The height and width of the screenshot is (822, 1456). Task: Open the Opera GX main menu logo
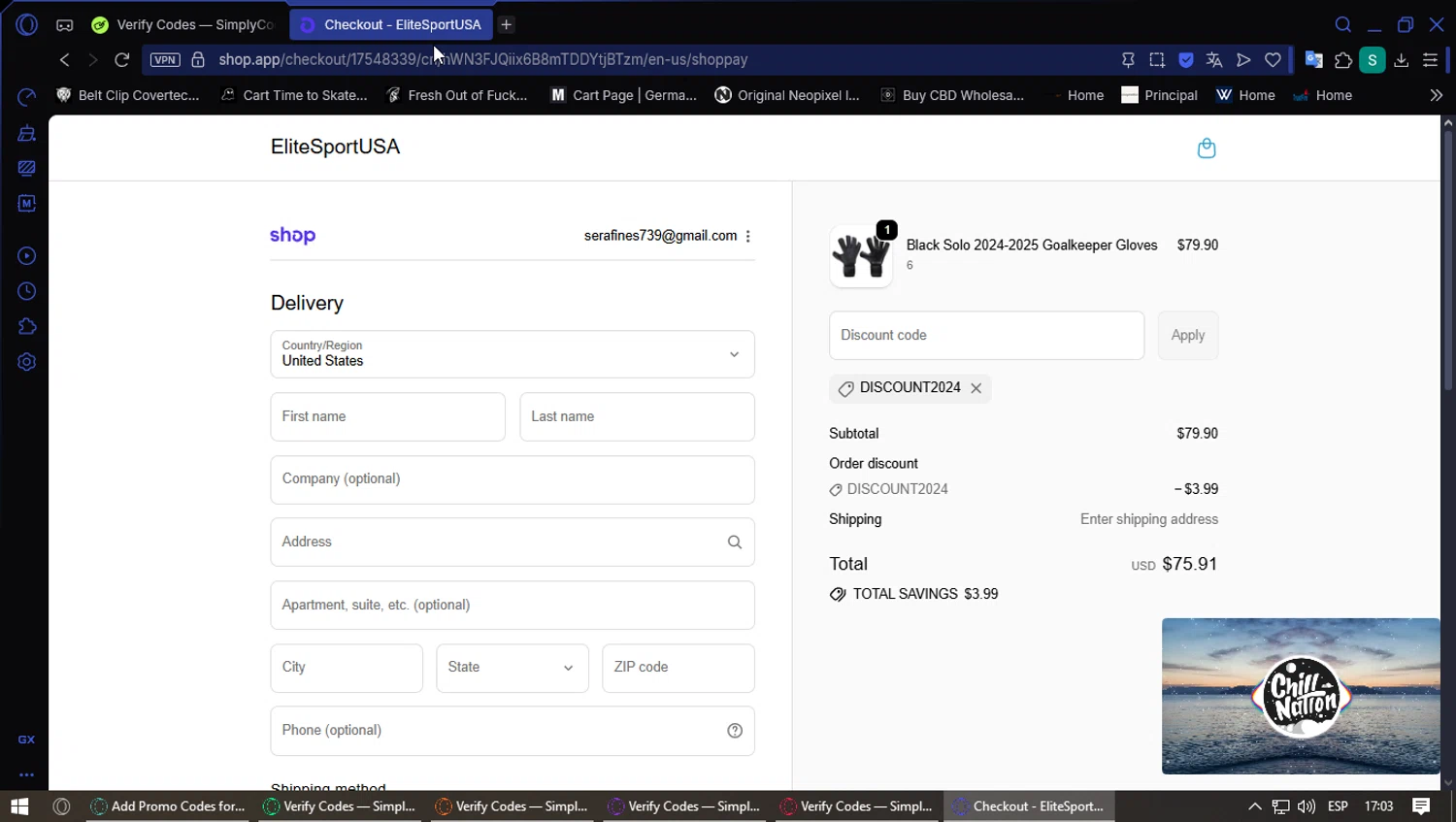(x=26, y=24)
